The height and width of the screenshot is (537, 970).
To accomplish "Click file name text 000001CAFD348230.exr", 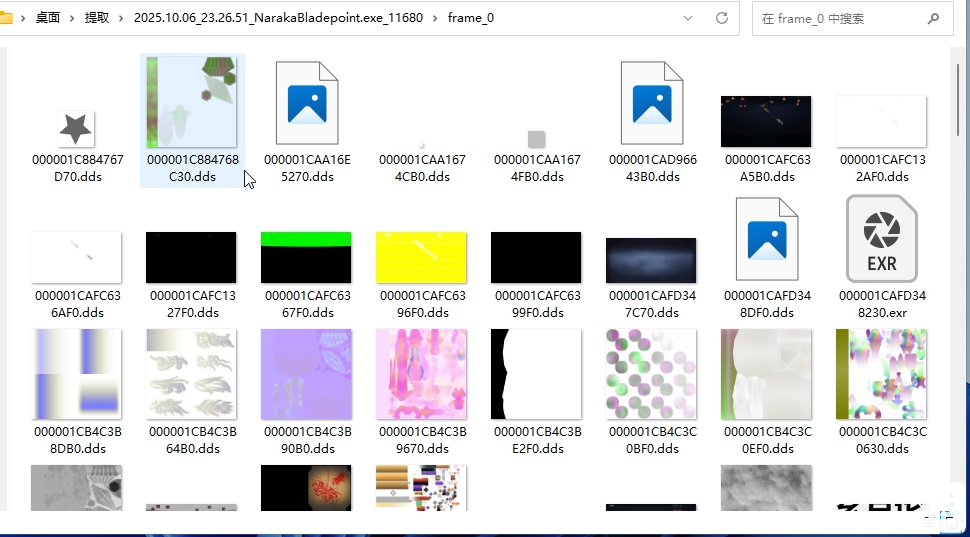I will pyautogui.click(x=882, y=304).
